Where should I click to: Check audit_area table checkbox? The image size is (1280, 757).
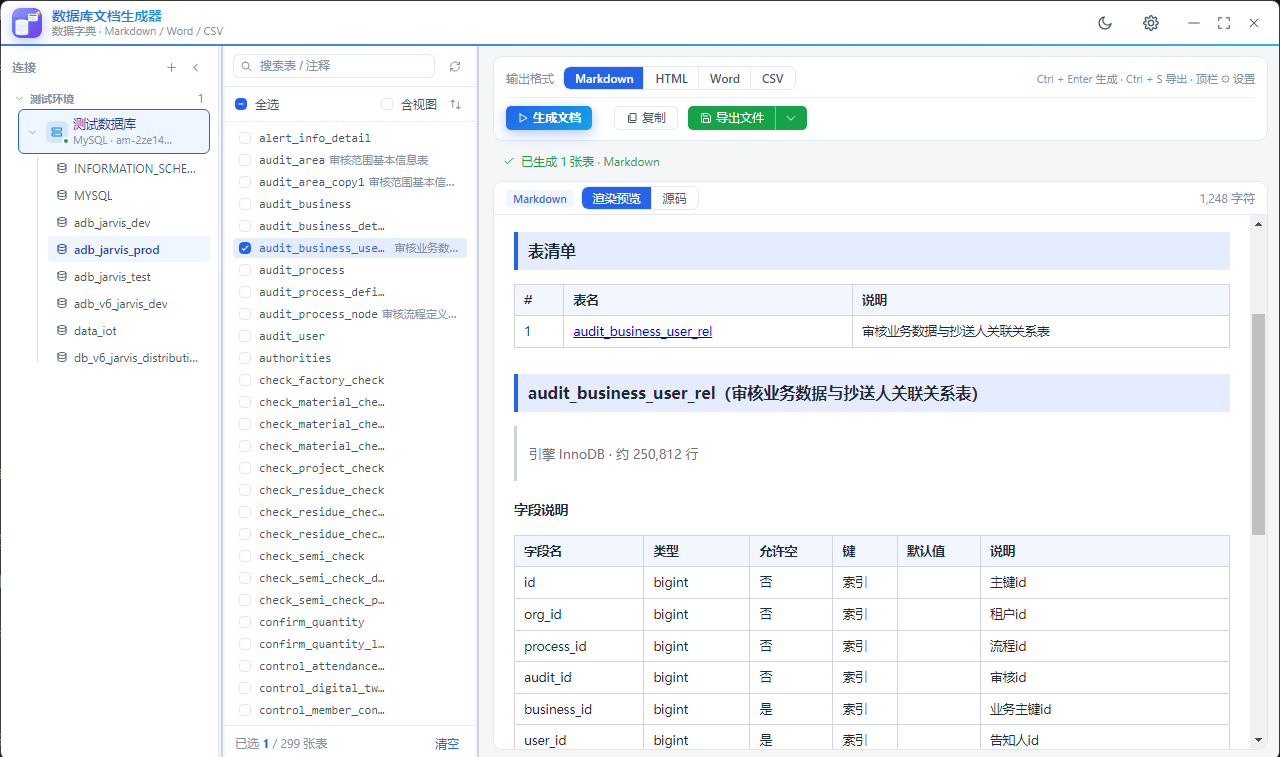(245, 160)
